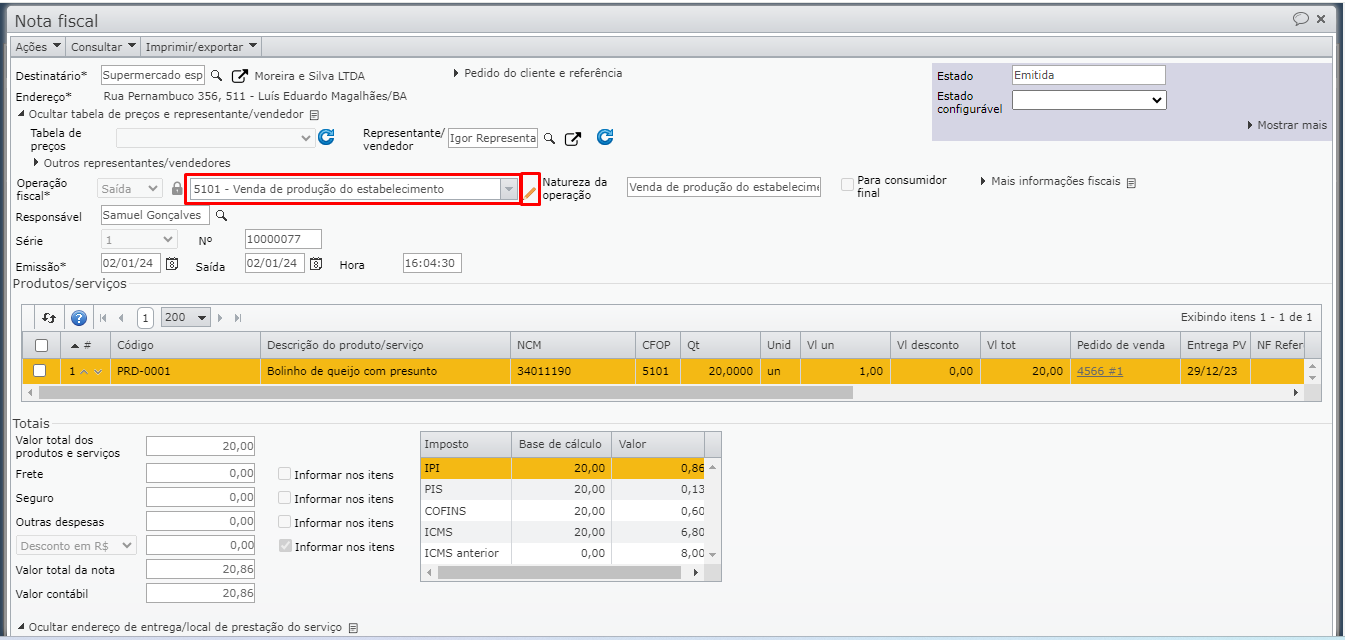Toggle the Para consumidor final checkbox
1345x640 pixels.
pyautogui.click(x=848, y=185)
